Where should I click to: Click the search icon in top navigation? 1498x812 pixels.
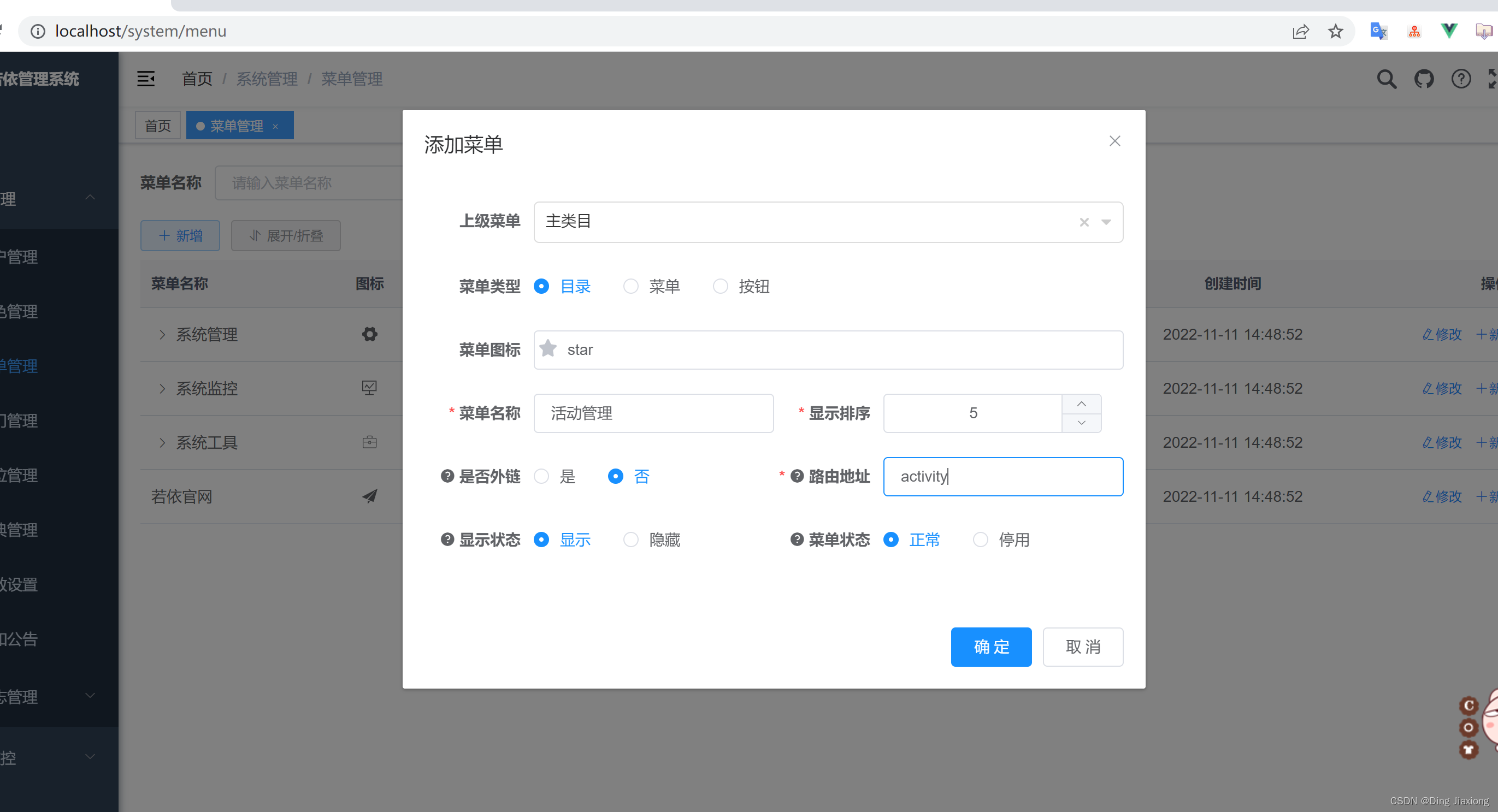[1385, 78]
